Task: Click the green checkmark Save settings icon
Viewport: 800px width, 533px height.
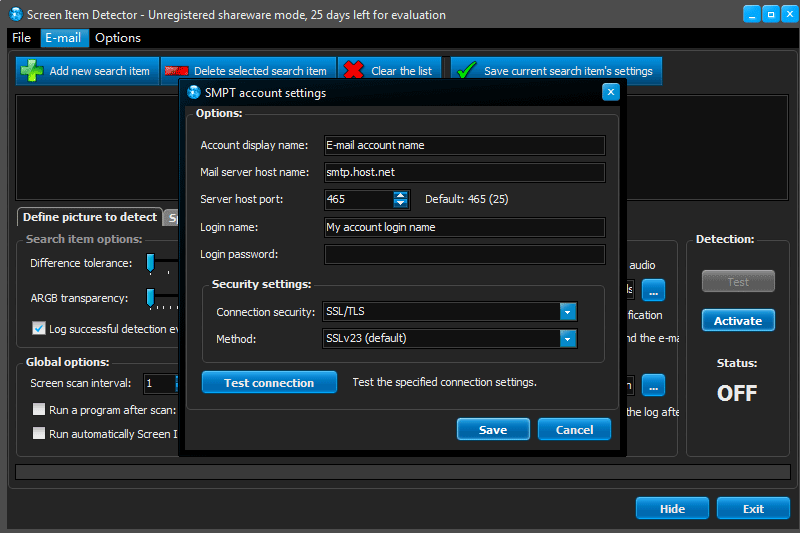Action: 467,70
